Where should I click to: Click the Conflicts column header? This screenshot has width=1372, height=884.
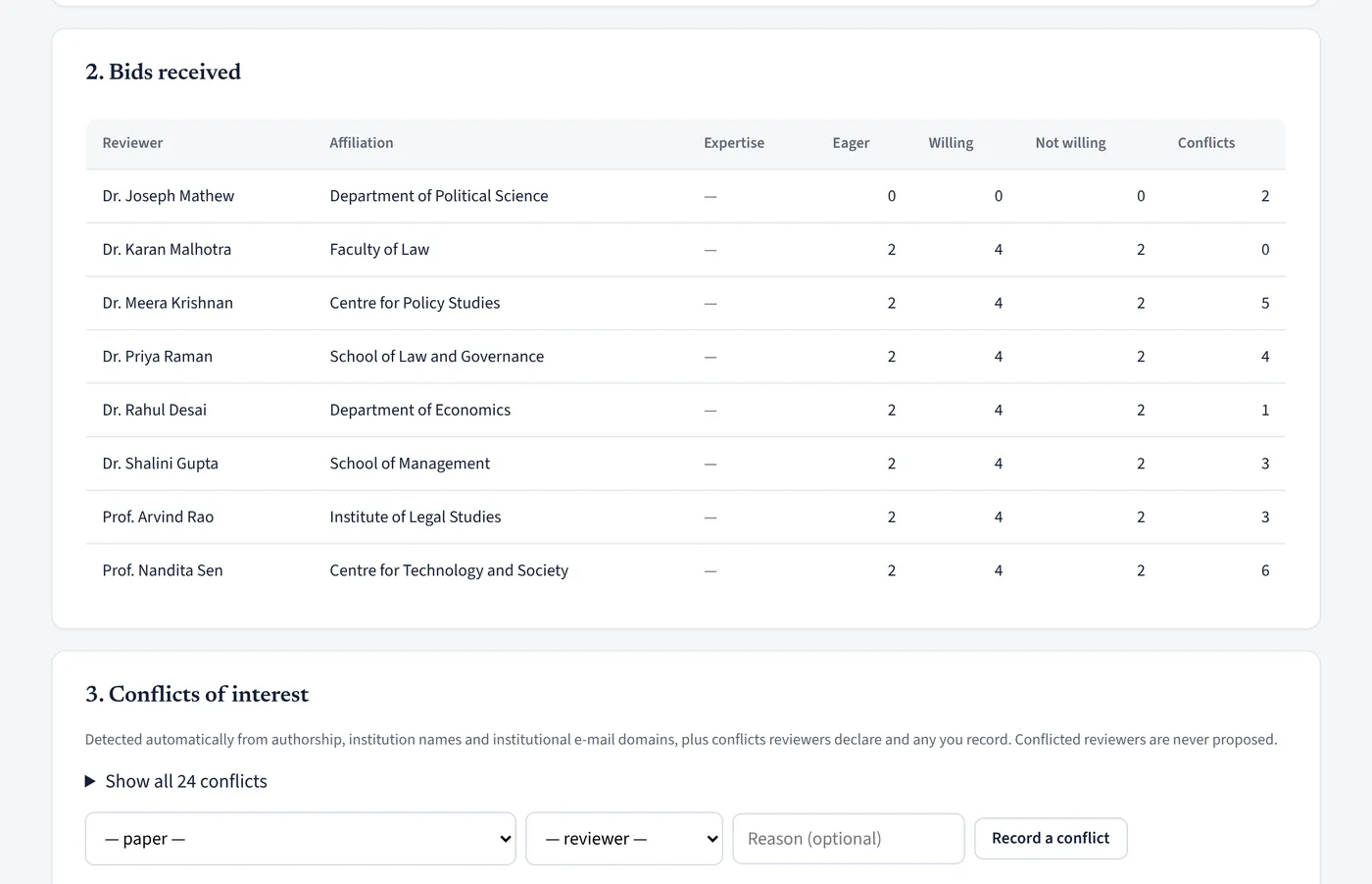pos(1206,143)
